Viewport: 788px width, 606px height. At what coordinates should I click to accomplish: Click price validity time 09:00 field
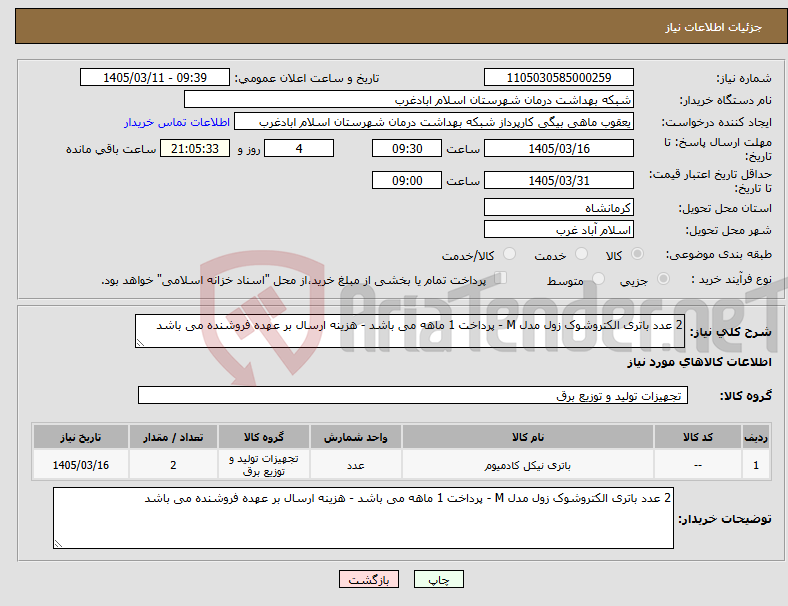tap(407, 180)
